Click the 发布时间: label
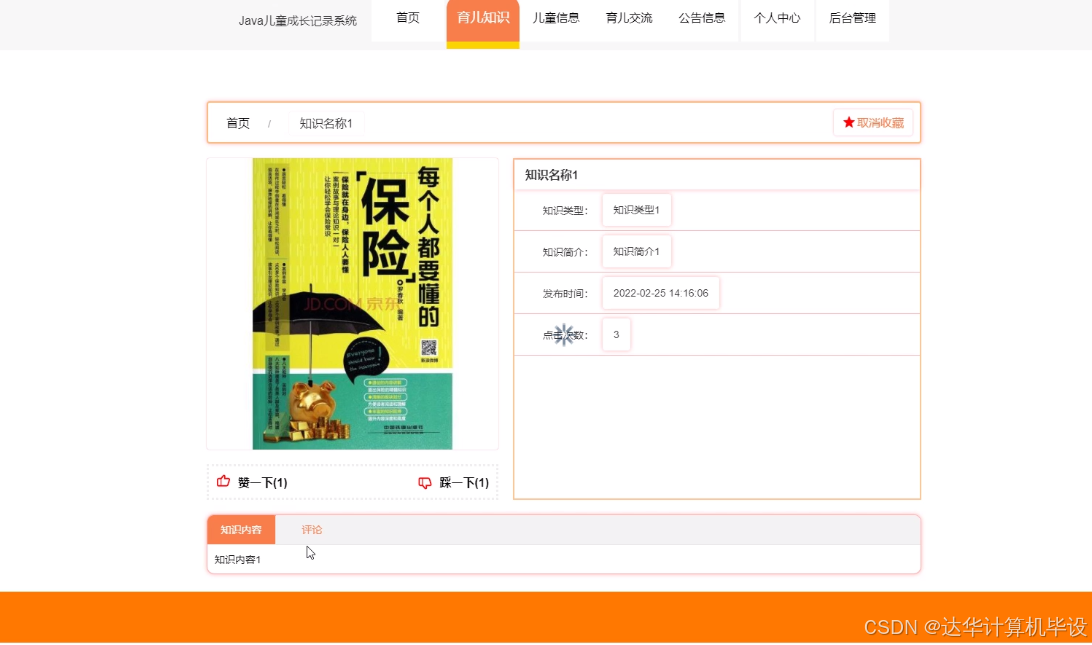Screen dimensions: 1092x645 point(565,294)
